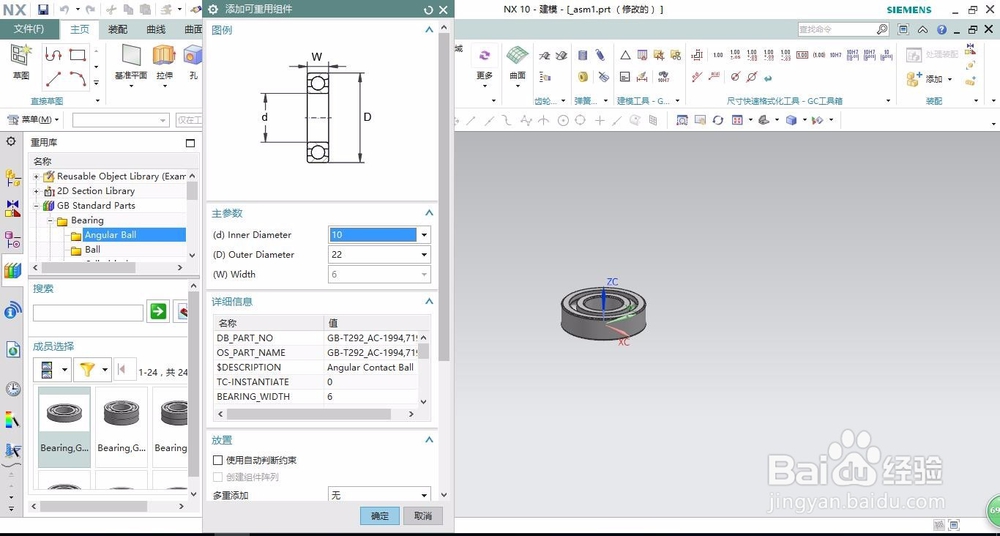Switch to the 曲面 ribbon tab
This screenshot has height=536, width=1000.
(193, 29)
